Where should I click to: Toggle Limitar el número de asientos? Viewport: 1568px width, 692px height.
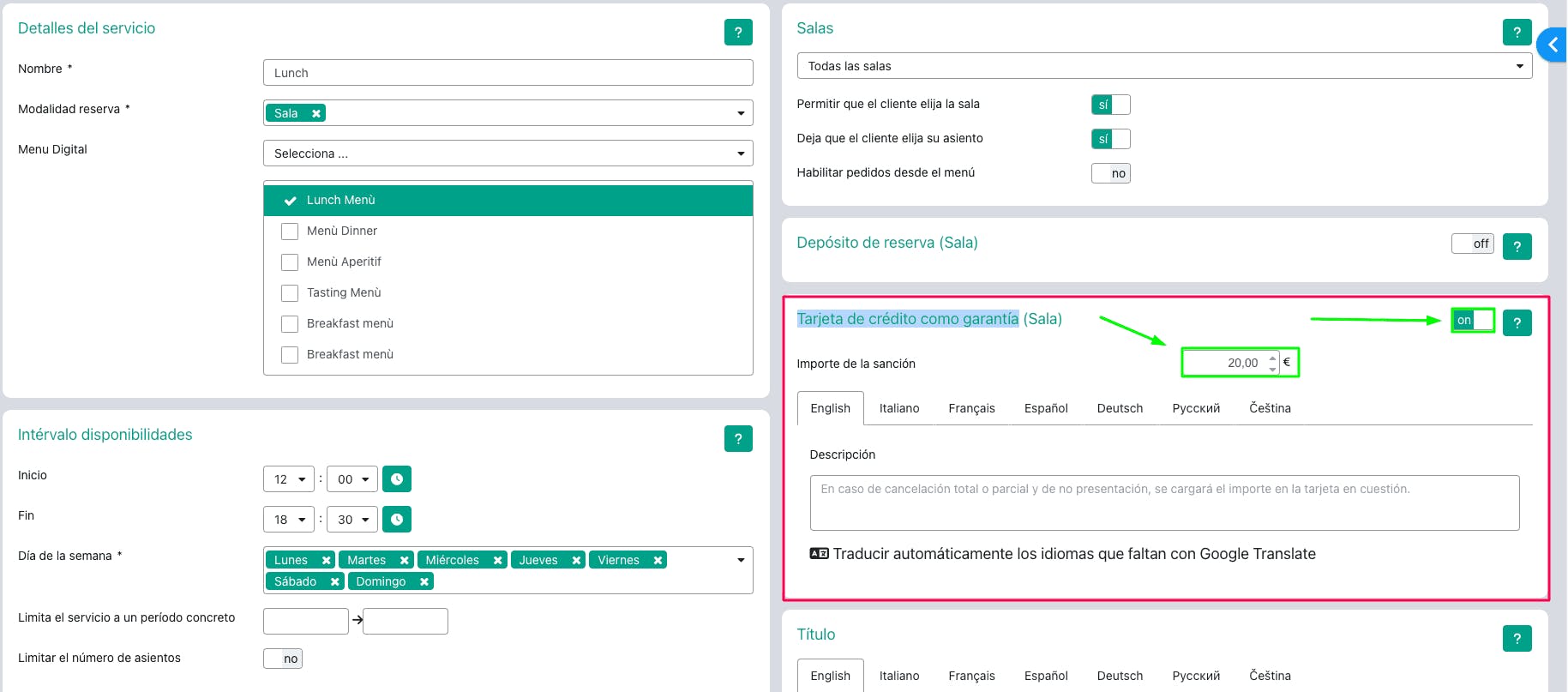coord(283,659)
